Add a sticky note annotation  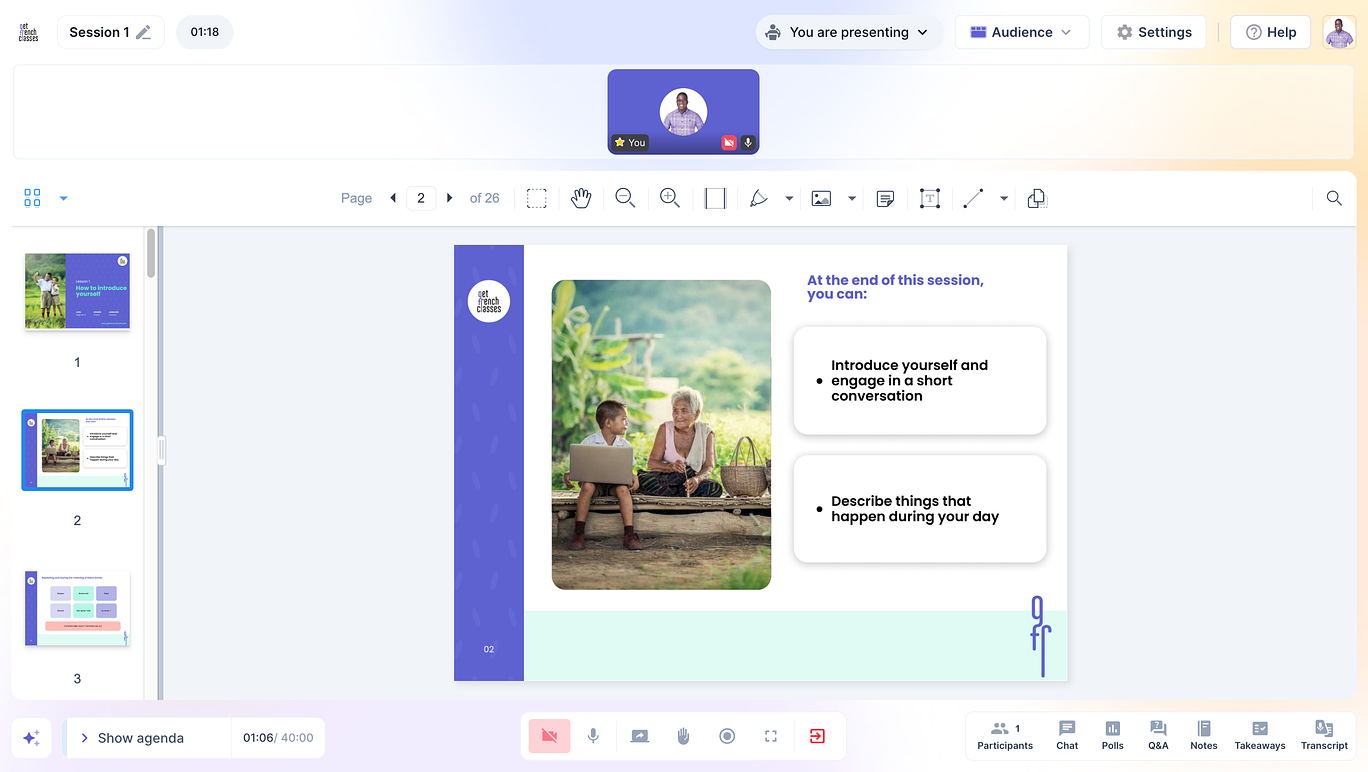coord(885,198)
